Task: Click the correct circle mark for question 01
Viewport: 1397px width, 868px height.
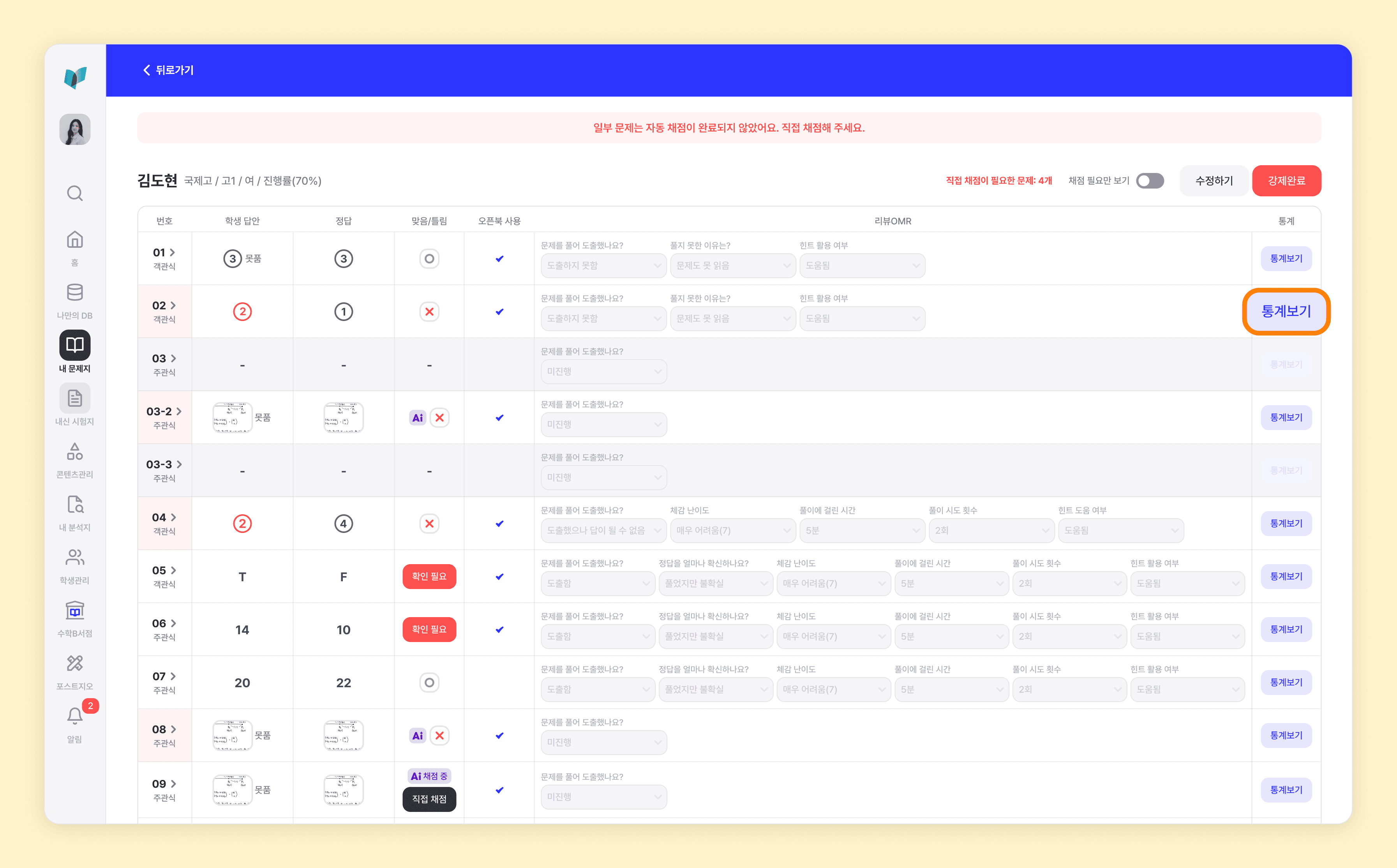Action: tap(429, 258)
